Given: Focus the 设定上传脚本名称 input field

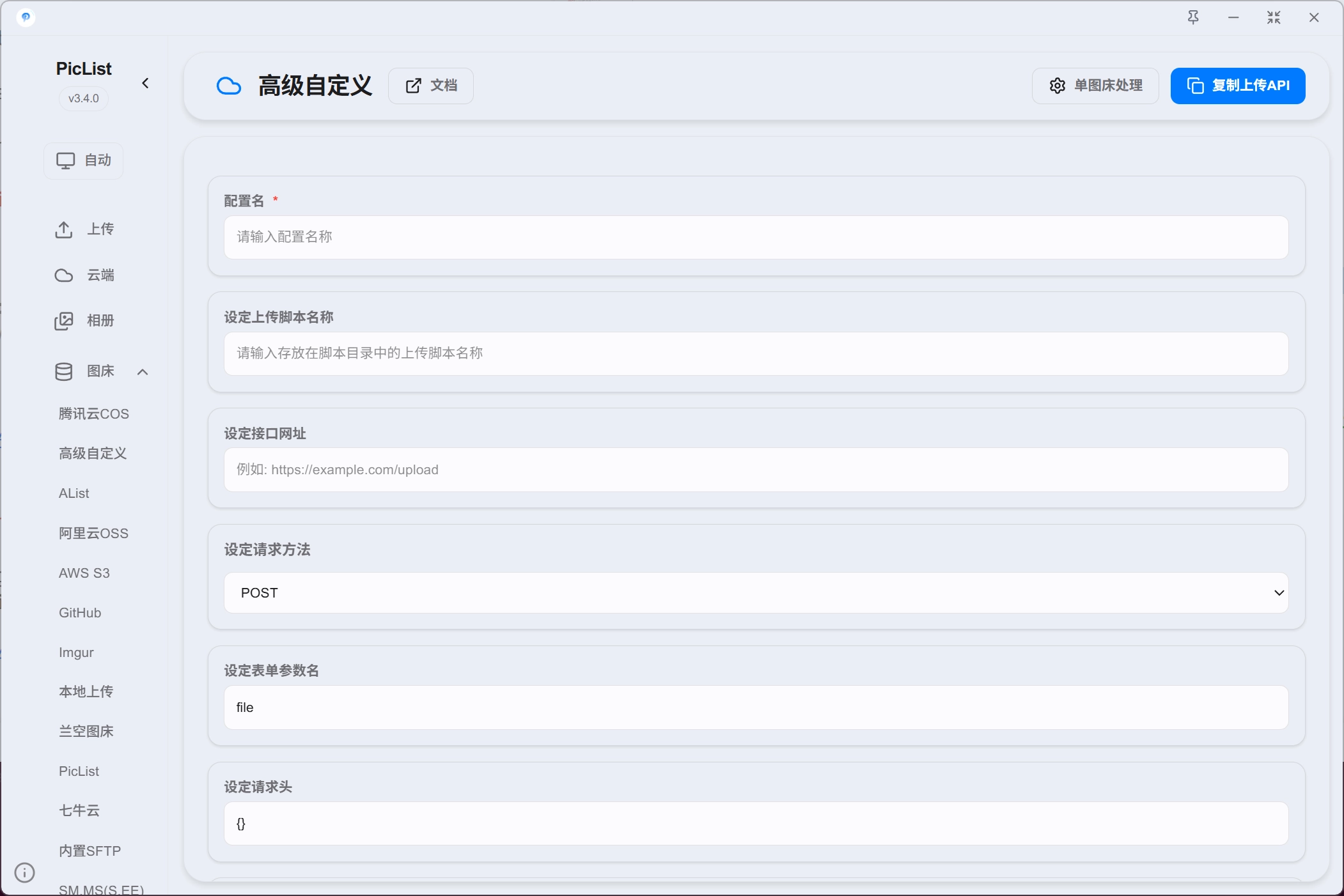Looking at the screenshot, I should click(x=756, y=353).
